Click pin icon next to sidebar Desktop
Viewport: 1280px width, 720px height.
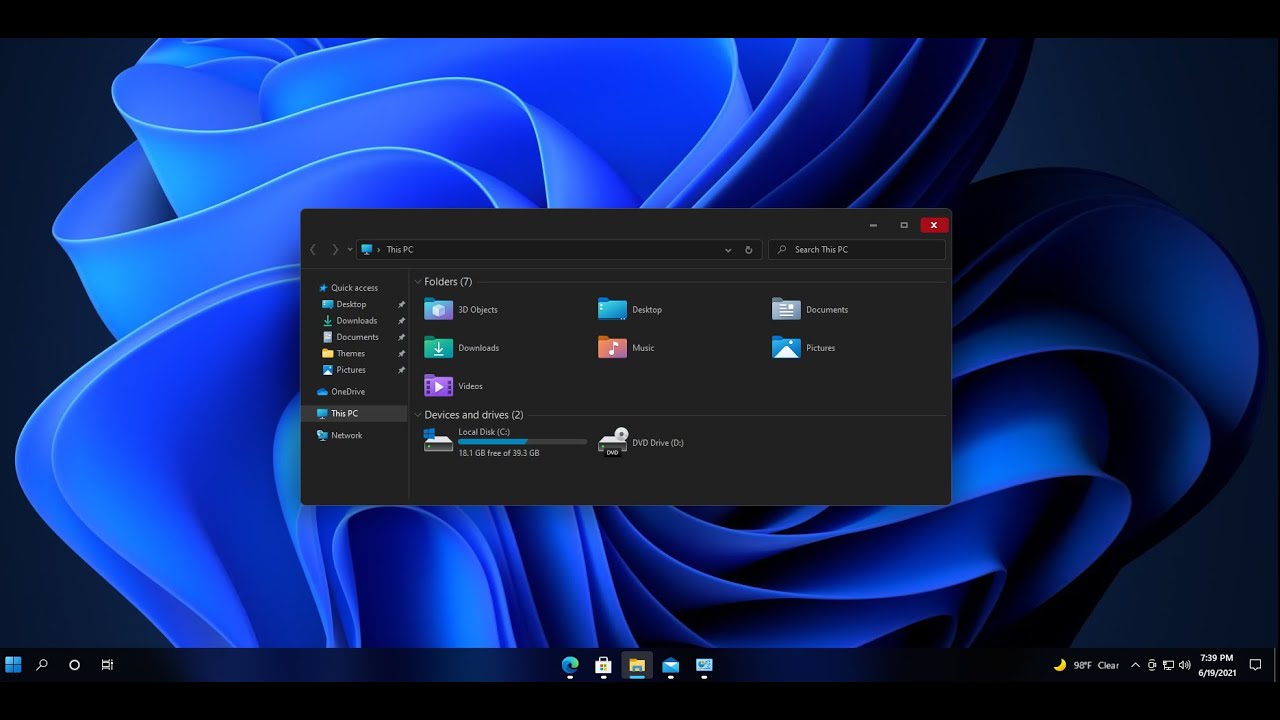401,305
